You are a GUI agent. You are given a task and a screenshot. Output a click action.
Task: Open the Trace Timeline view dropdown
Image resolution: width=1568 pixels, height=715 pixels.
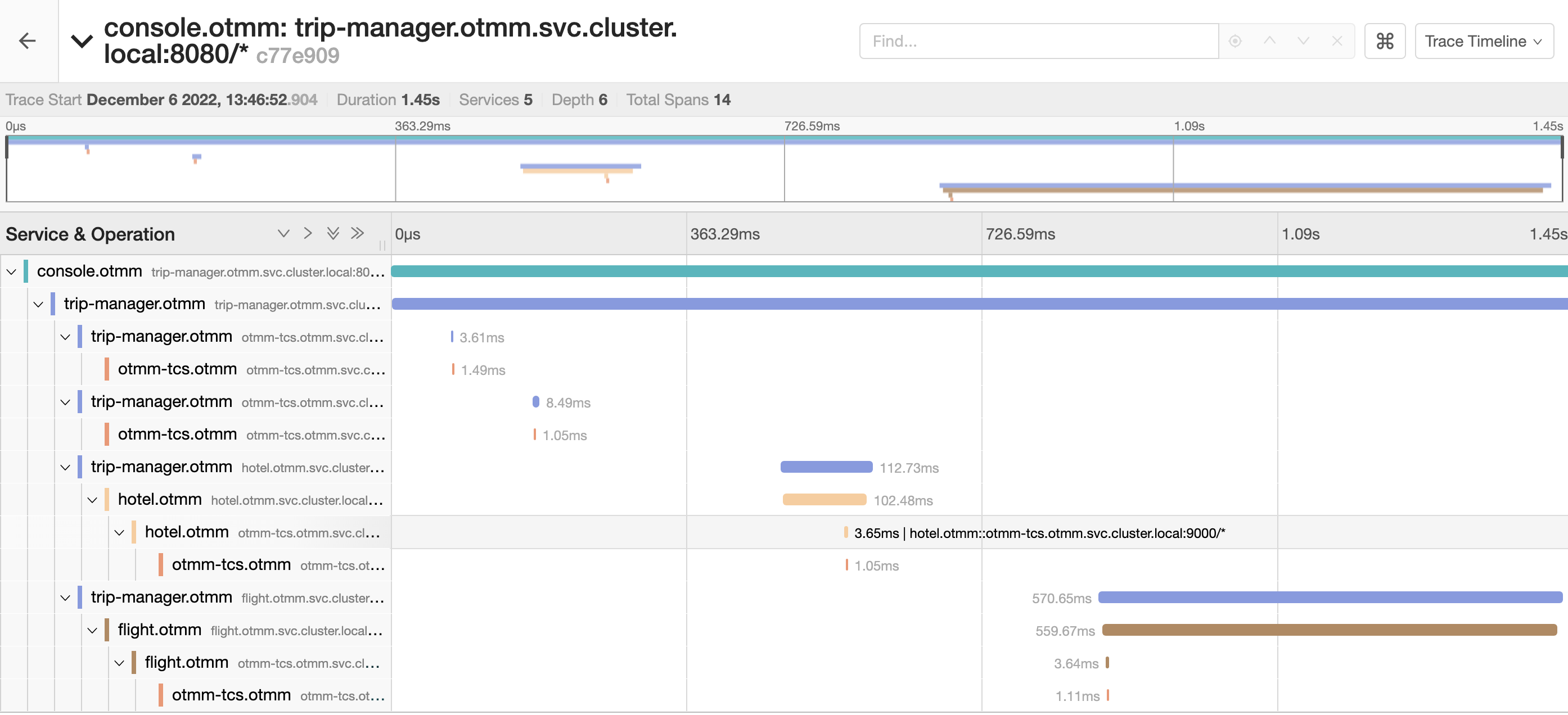point(1484,41)
